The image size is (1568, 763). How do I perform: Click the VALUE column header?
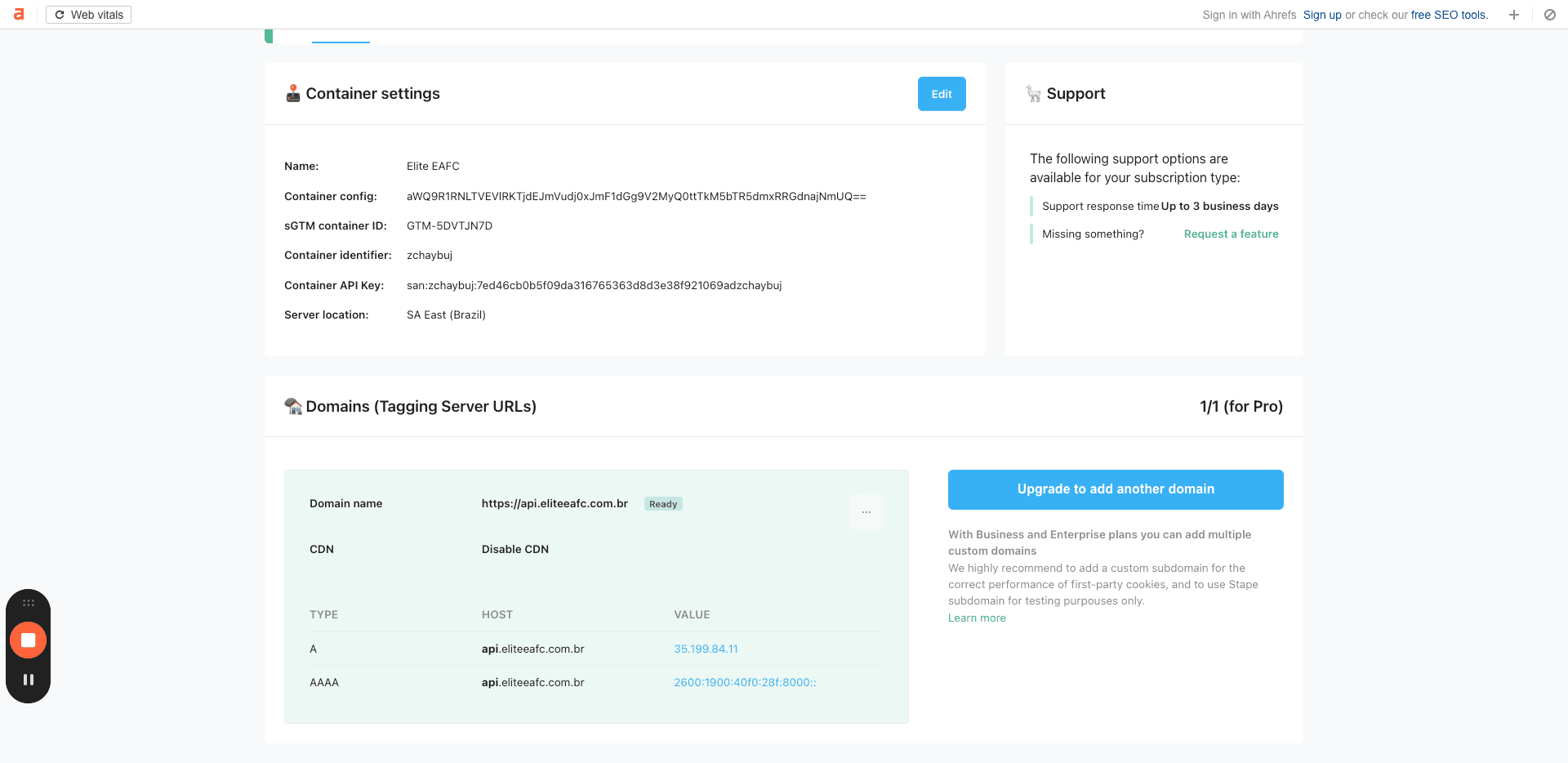(x=692, y=615)
